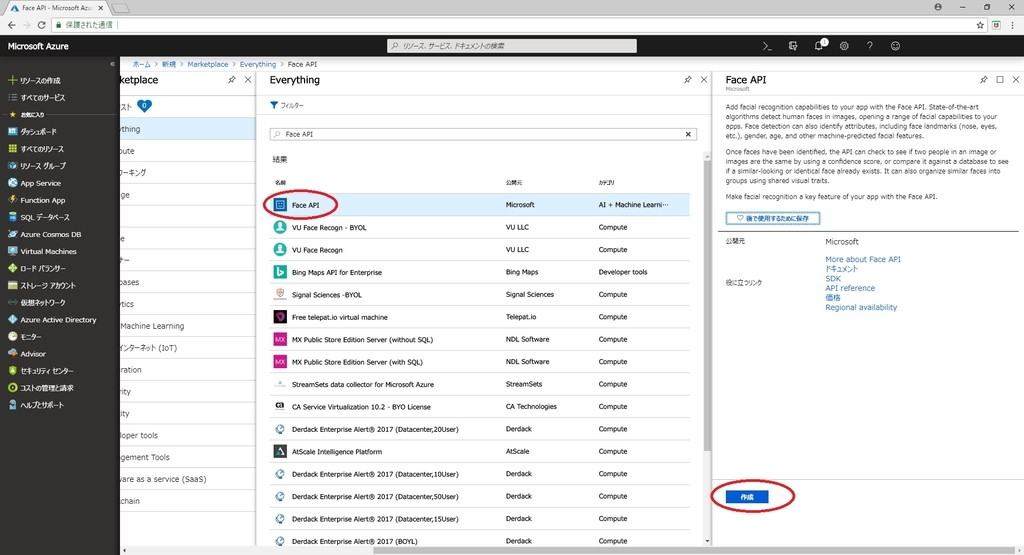Select MX Public Store Edition Server (with SQL)
Viewport: 1024px width, 555px height.
point(480,362)
